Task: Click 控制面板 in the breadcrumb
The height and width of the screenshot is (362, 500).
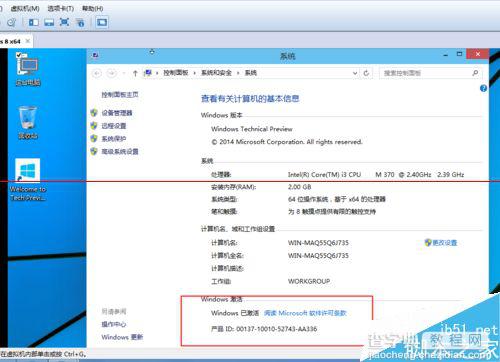Action: point(175,73)
